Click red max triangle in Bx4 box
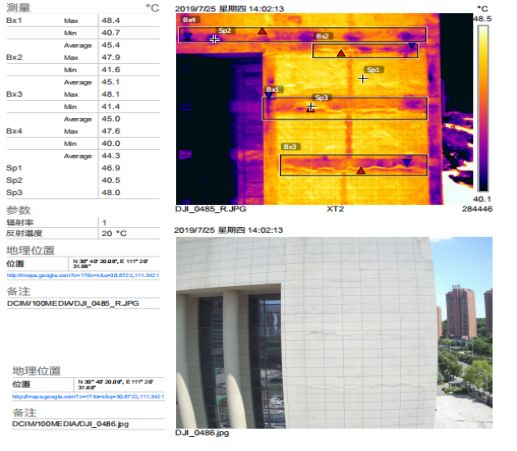The height and width of the screenshot is (451, 517). [x=262, y=31]
